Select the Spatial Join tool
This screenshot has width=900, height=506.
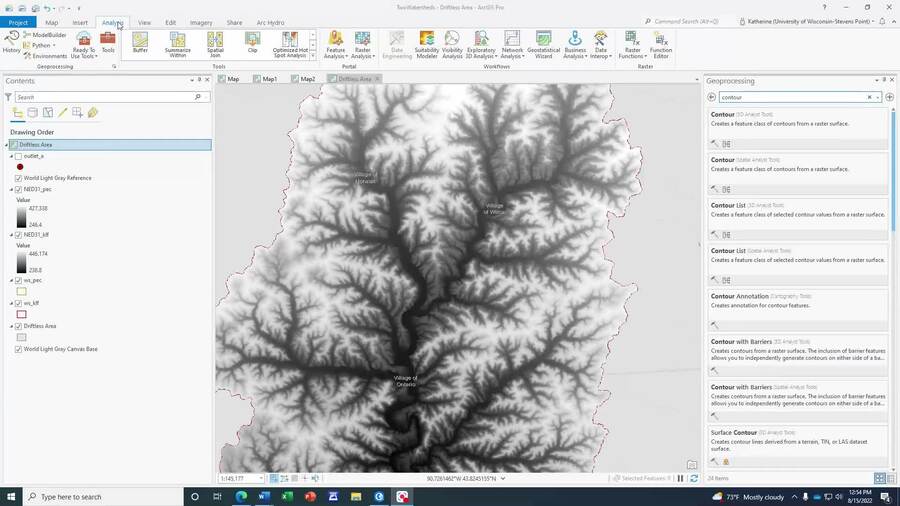[x=215, y=45]
